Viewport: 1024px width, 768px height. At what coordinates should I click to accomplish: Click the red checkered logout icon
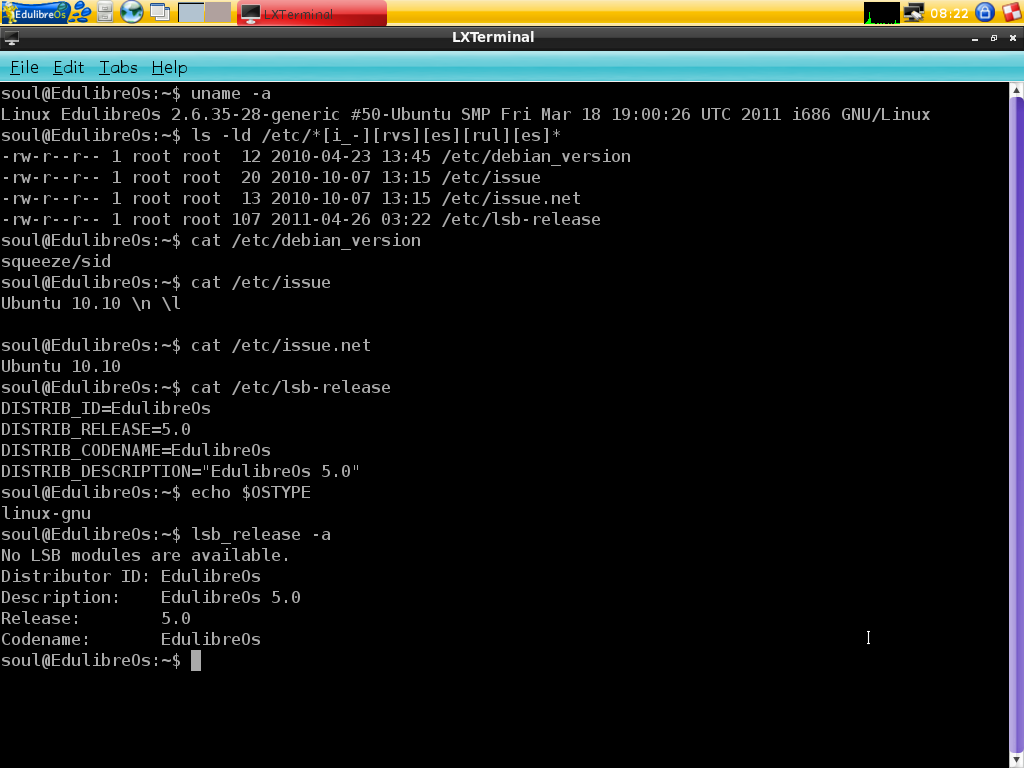[x=1012, y=12]
